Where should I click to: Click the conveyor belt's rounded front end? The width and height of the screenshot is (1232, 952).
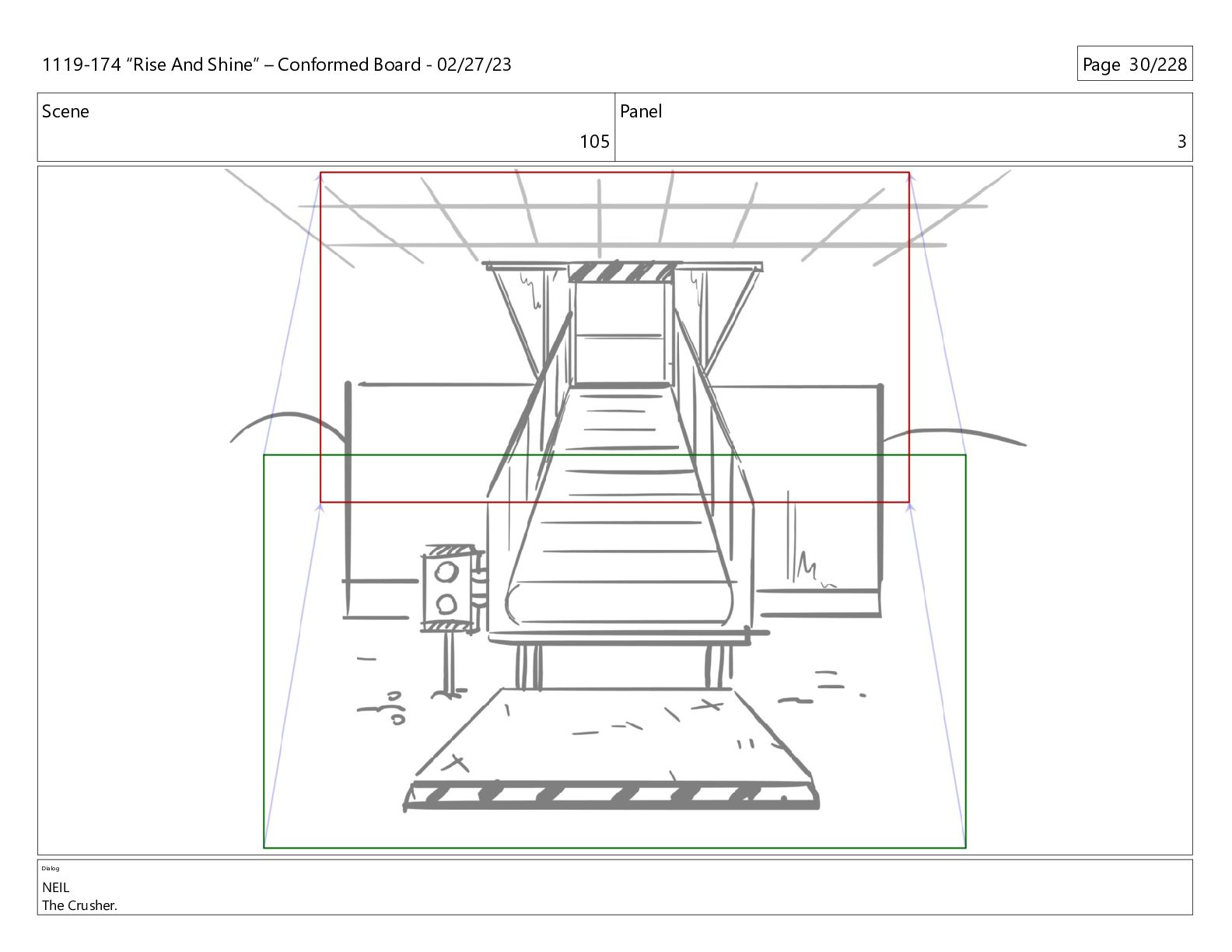(x=619, y=601)
